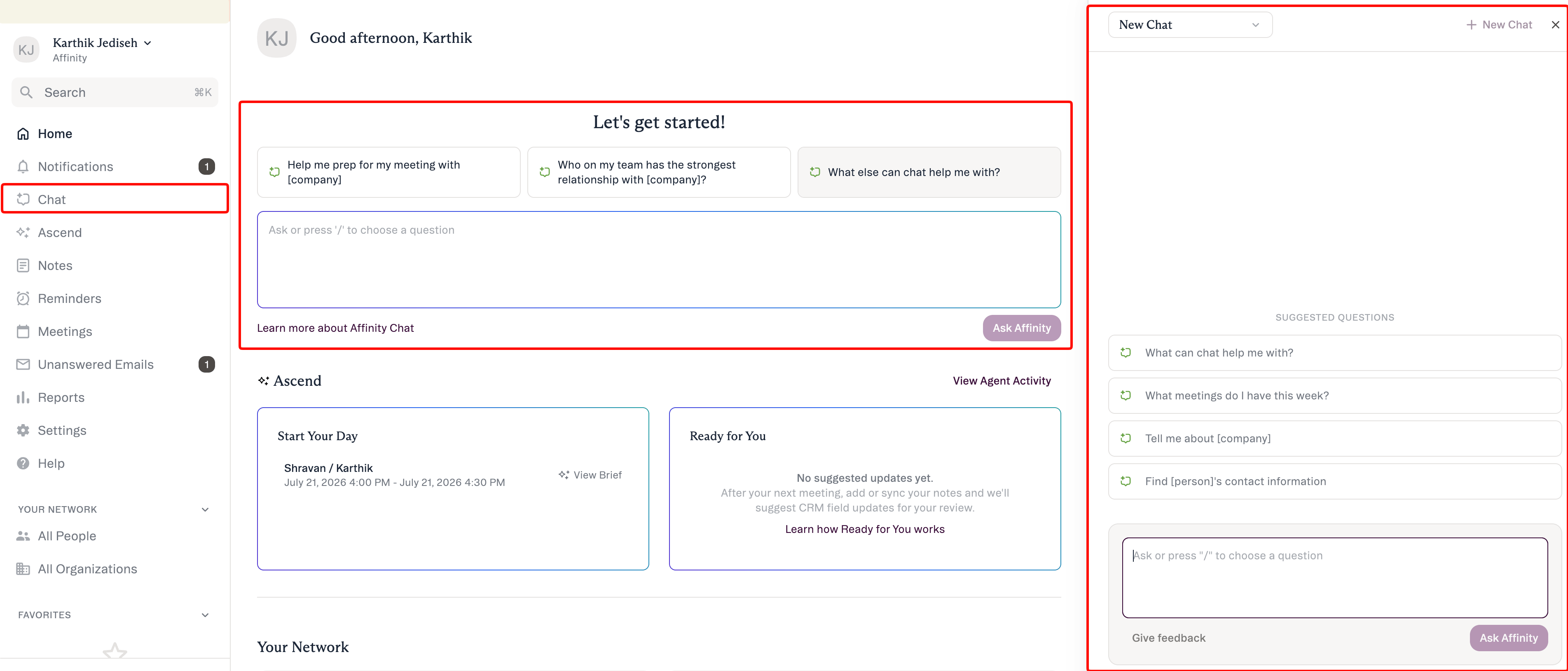Click the Notes document icon
Screen dimensions: 1568x671
tap(23, 265)
